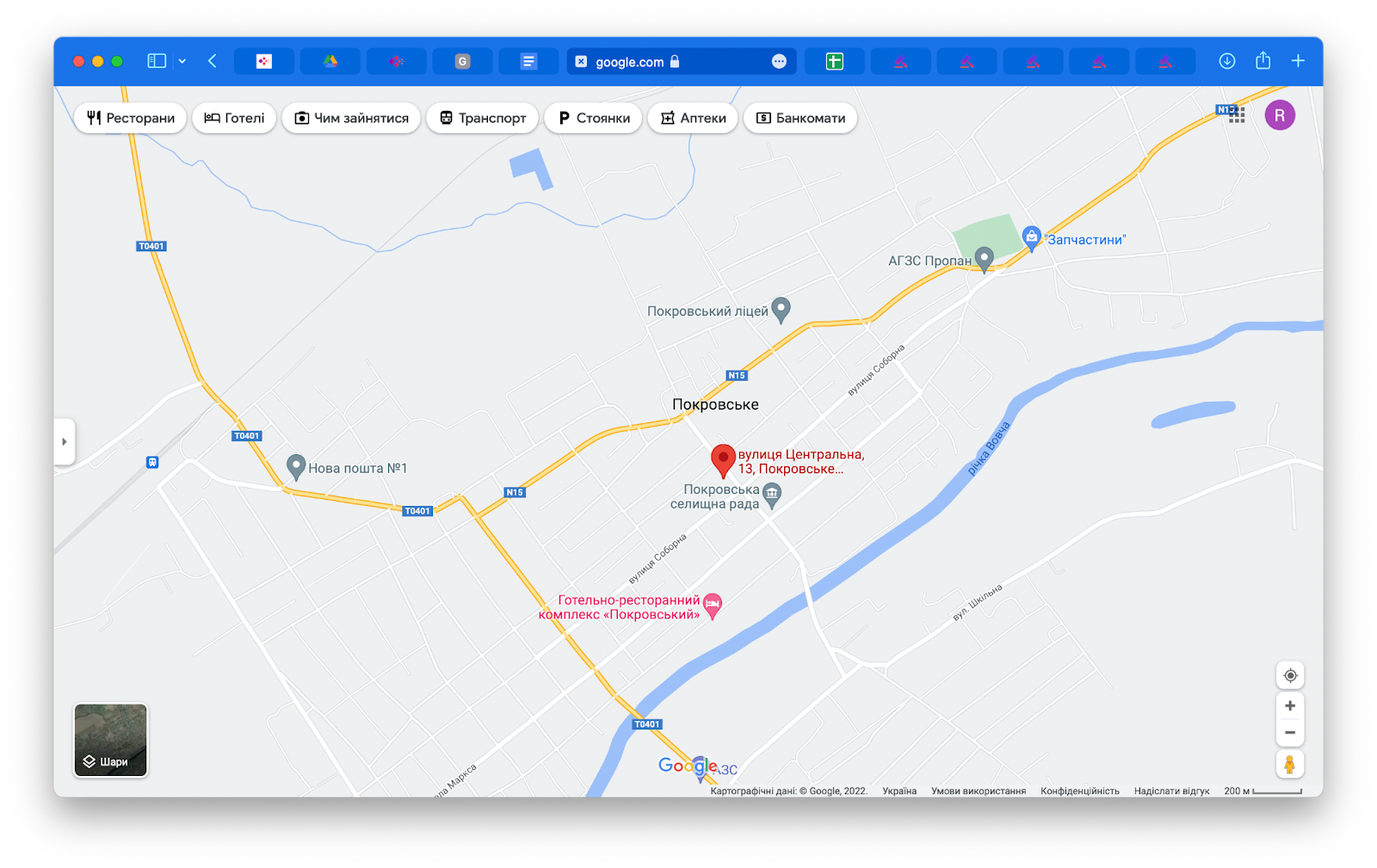This screenshot has height=868, width=1377.
Task: Close the active google.com tab
Action: click(581, 62)
